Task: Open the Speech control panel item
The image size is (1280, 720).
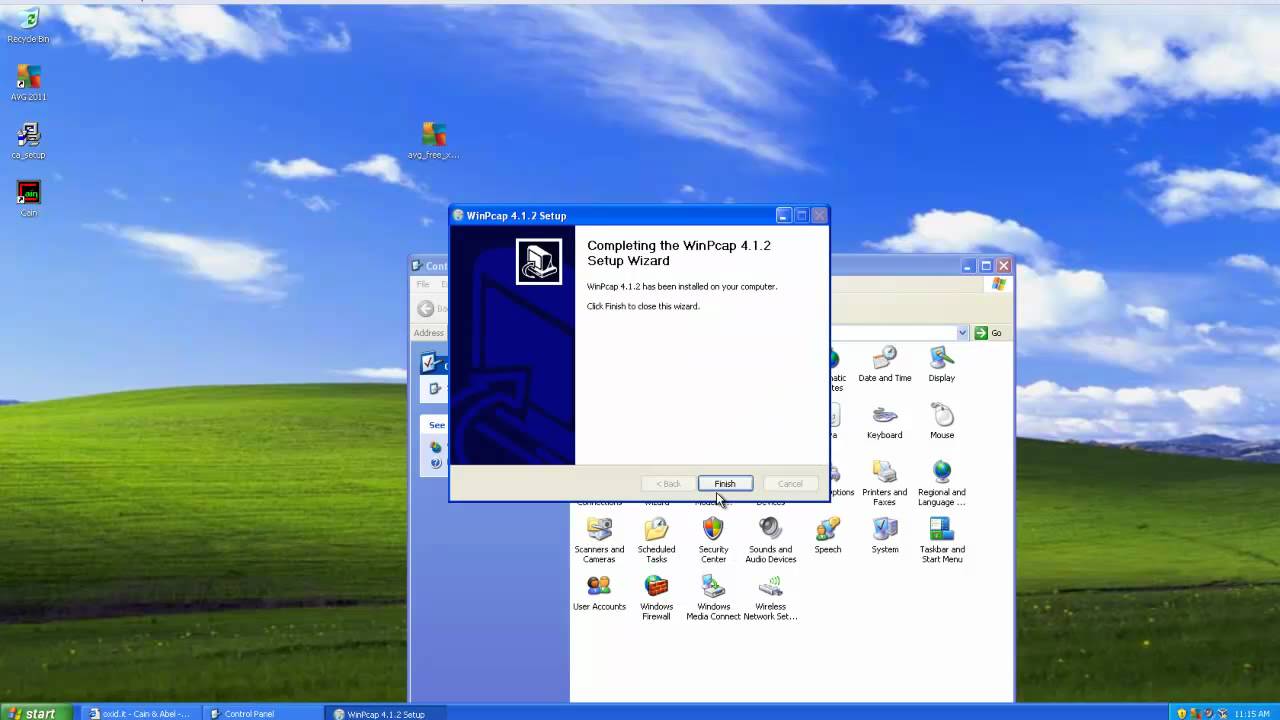Action: [x=827, y=536]
